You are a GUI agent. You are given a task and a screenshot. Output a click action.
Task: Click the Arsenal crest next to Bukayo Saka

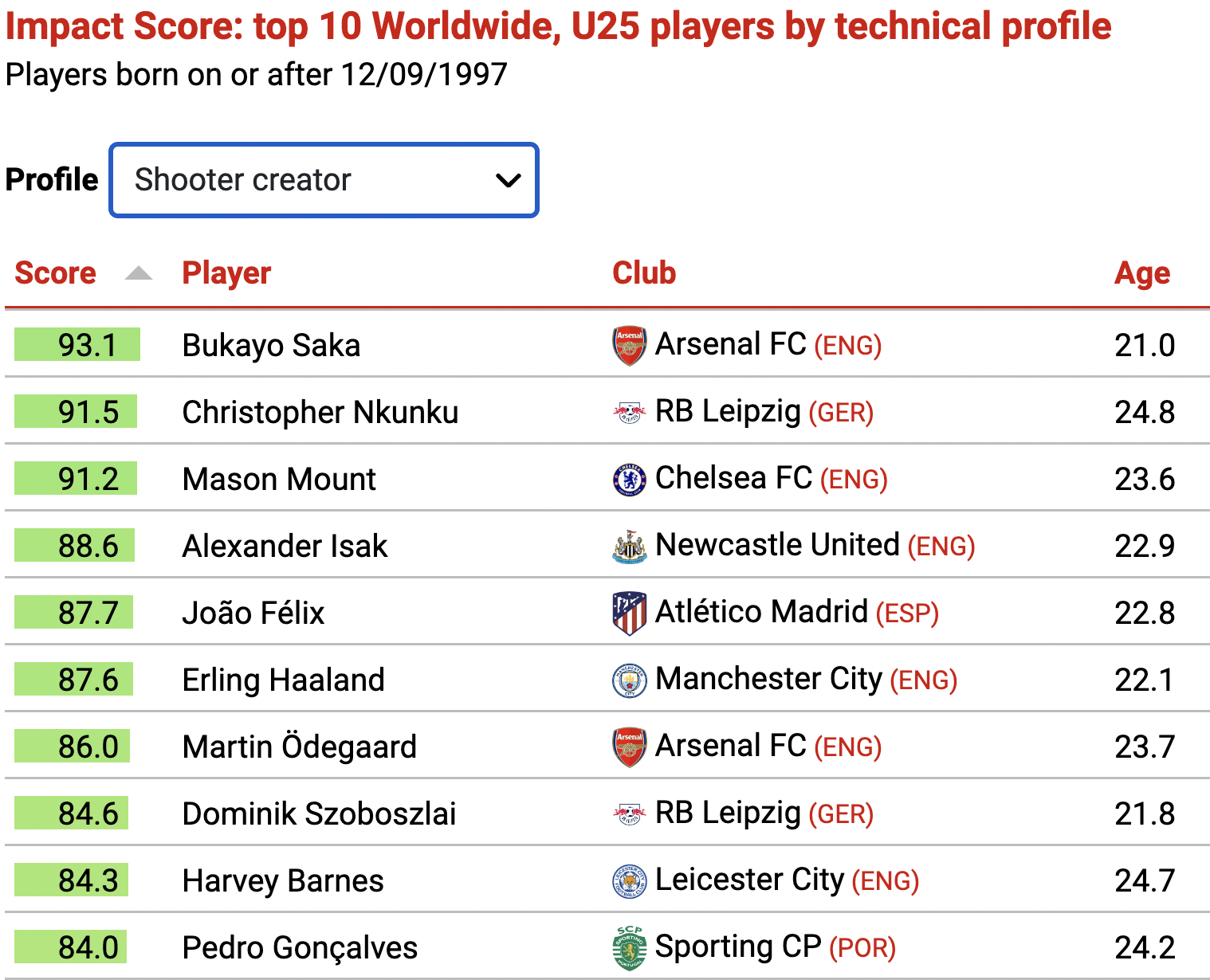click(x=630, y=346)
